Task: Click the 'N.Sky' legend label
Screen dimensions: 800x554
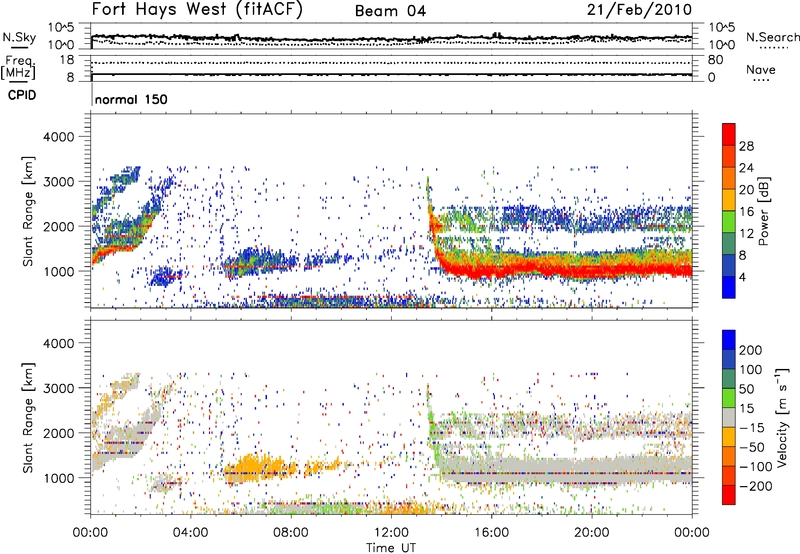Action: click(x=19, y=37)
